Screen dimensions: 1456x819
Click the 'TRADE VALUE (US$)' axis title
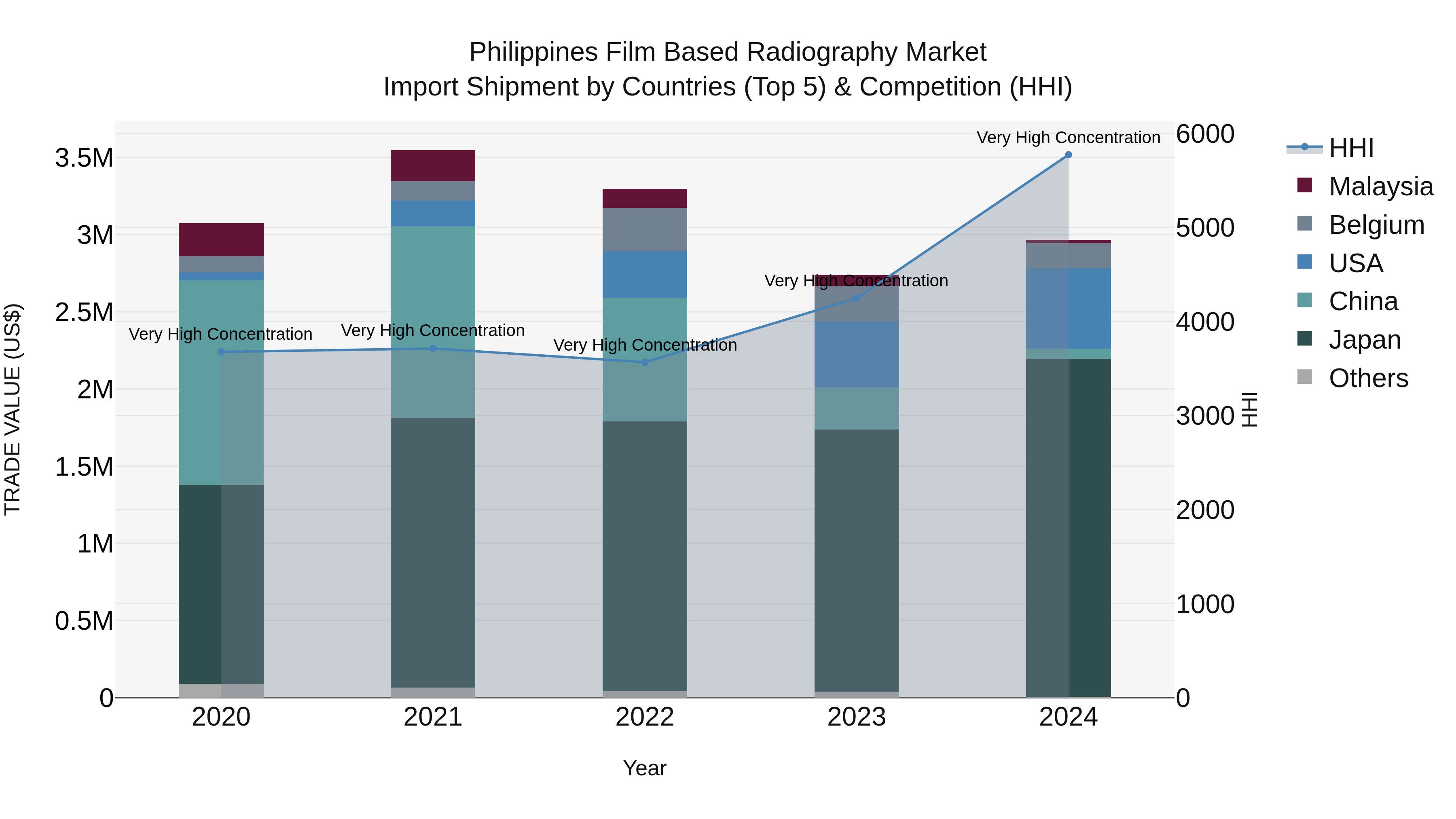tap(13, 409)
